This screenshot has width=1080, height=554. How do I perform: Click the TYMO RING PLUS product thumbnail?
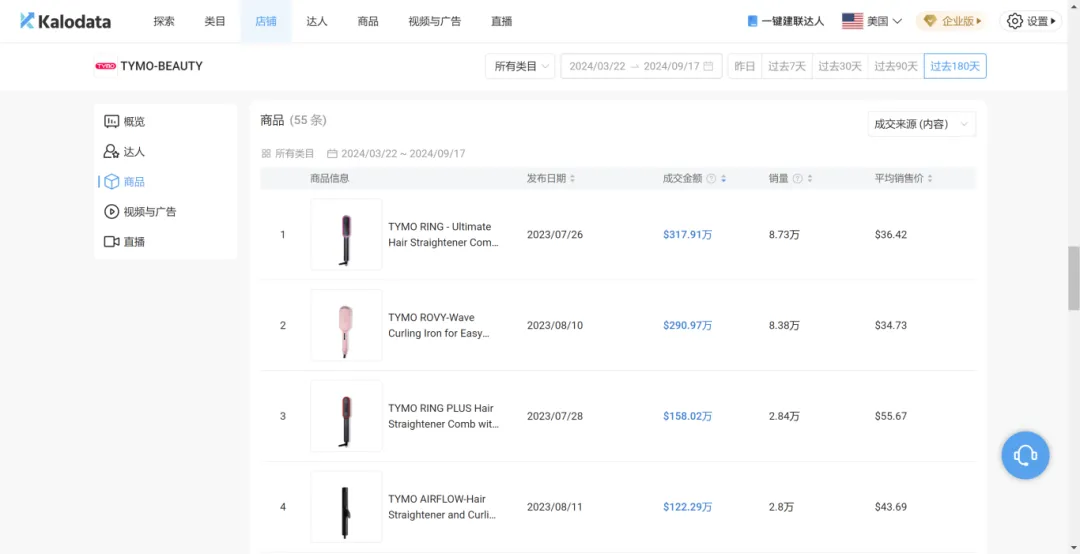pos(346,416)
